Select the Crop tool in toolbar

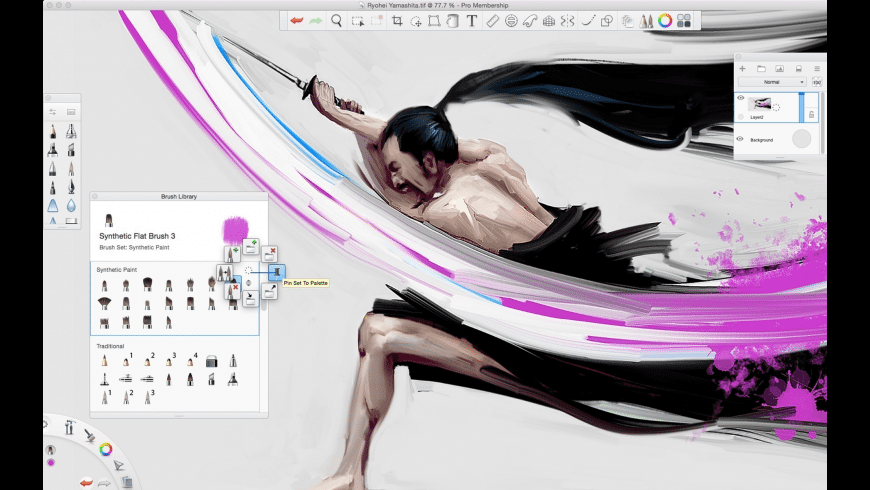tap(397, 20)
